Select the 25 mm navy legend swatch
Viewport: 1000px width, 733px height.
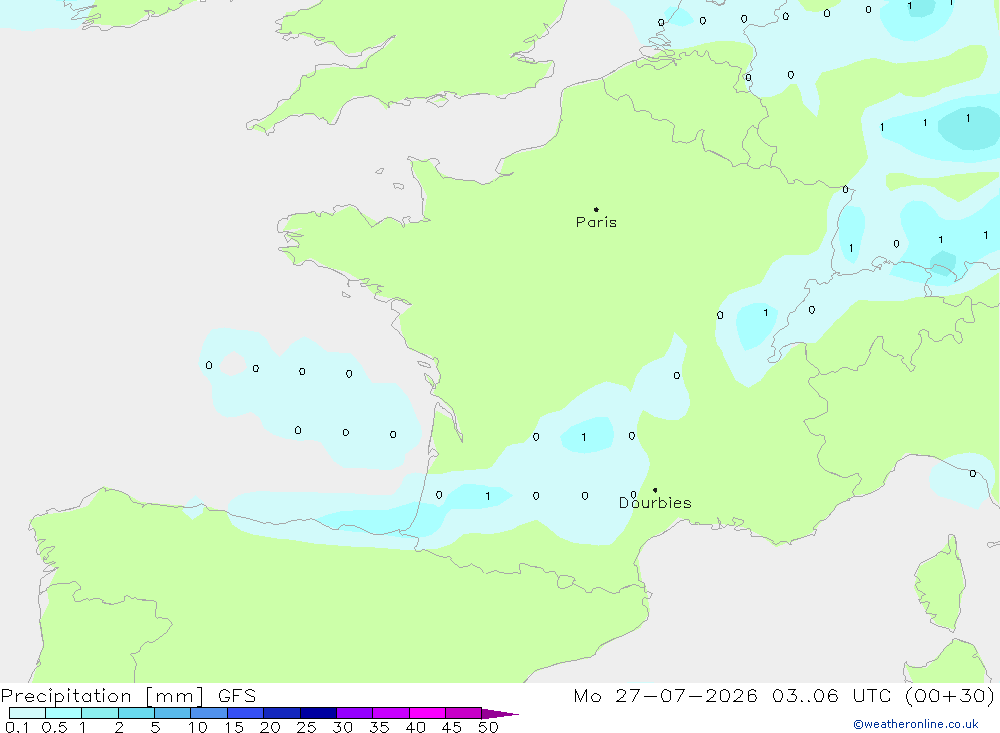(318, 713)
